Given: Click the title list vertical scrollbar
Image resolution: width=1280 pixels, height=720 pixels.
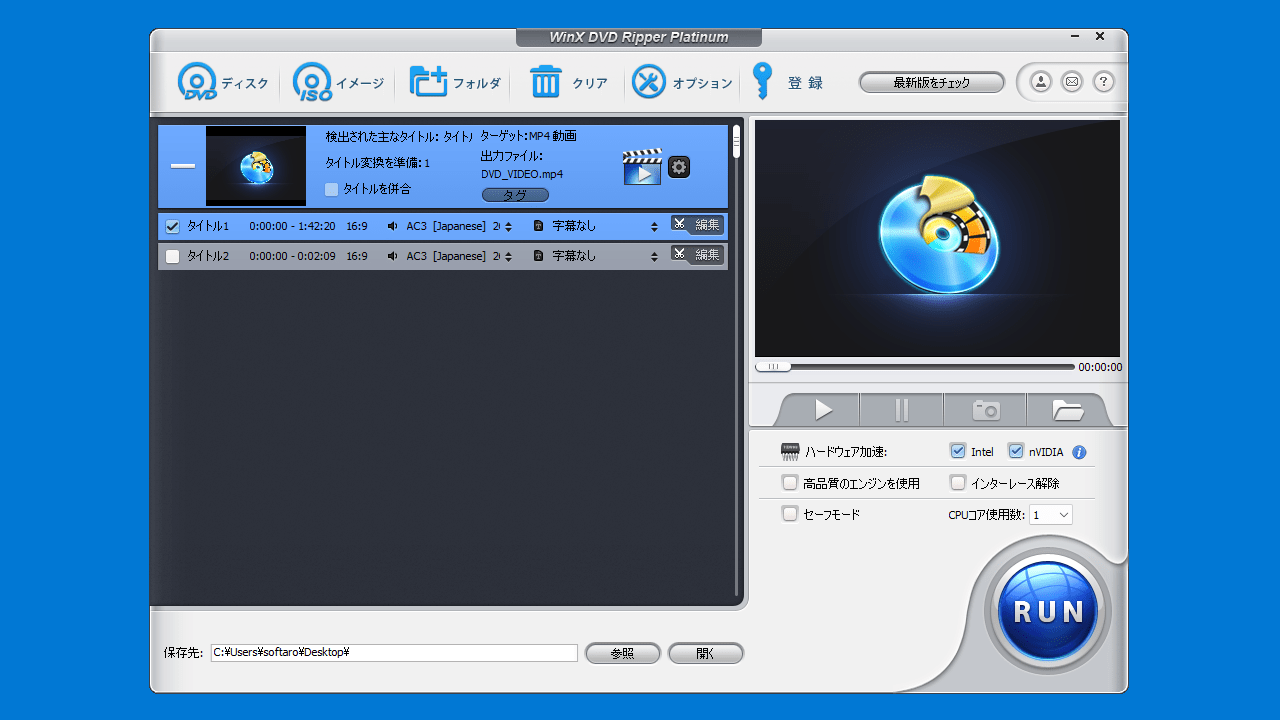Looking at the screenshot, I should 737,360.
